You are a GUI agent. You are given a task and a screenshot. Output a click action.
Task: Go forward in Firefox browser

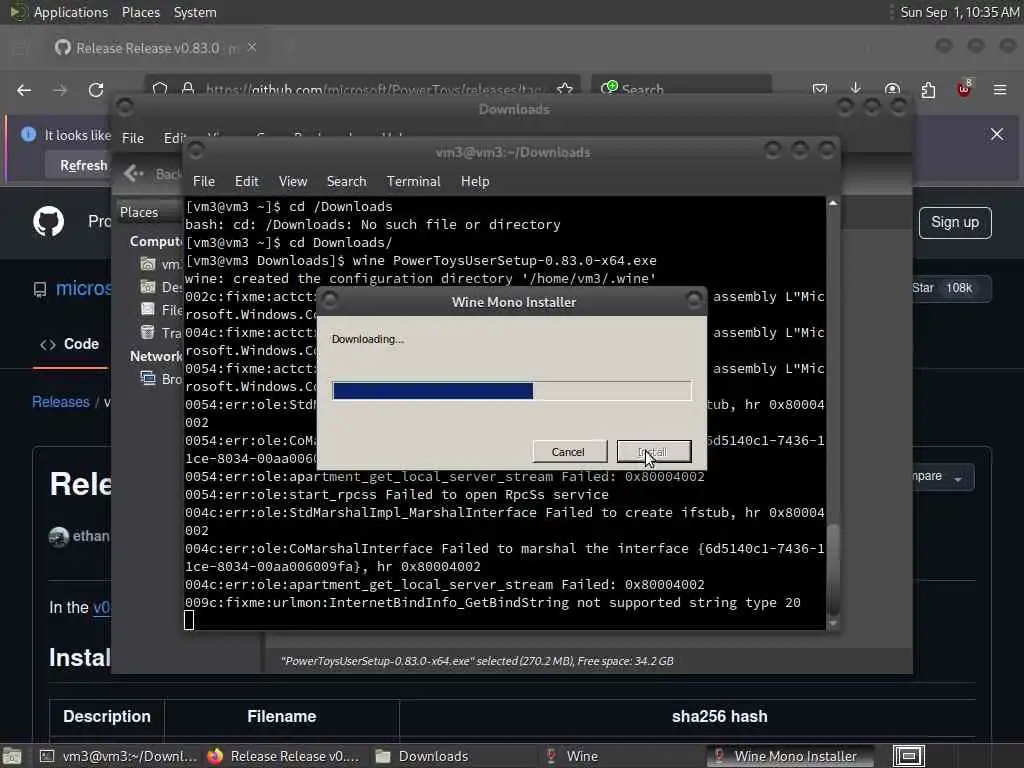click(60, 89)
